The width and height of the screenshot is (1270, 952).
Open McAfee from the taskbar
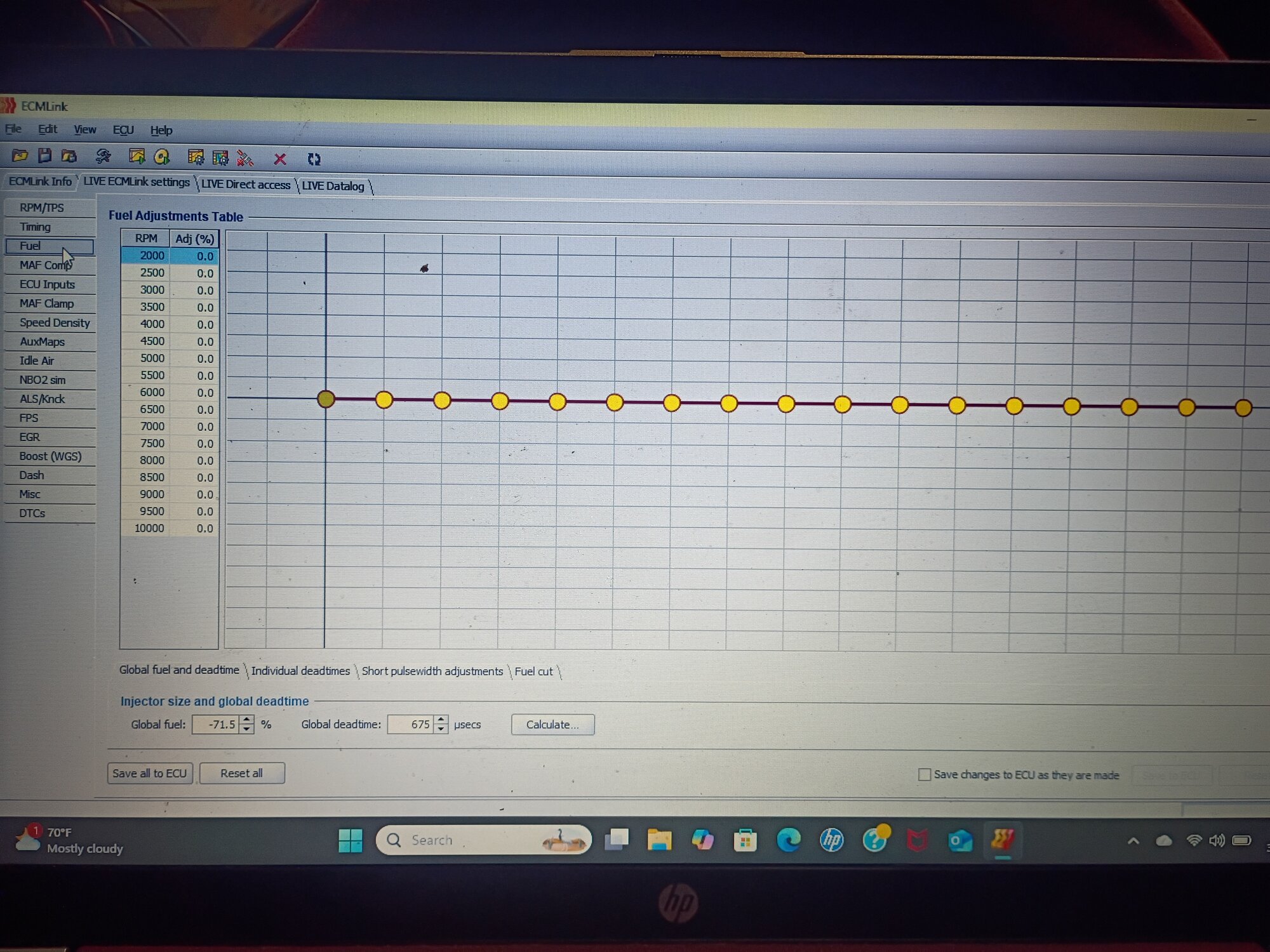917,841
